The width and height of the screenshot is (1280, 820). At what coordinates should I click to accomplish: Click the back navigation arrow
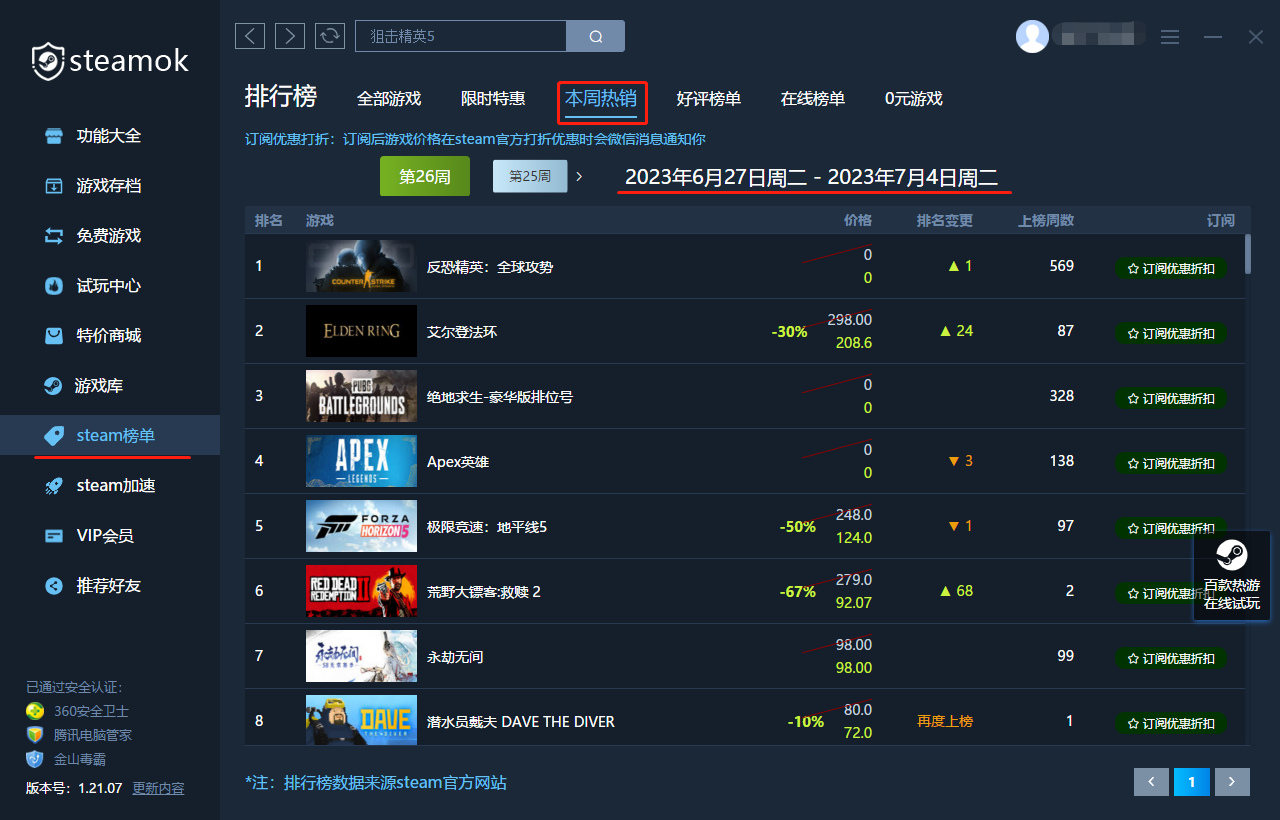(x=250, y=36)
